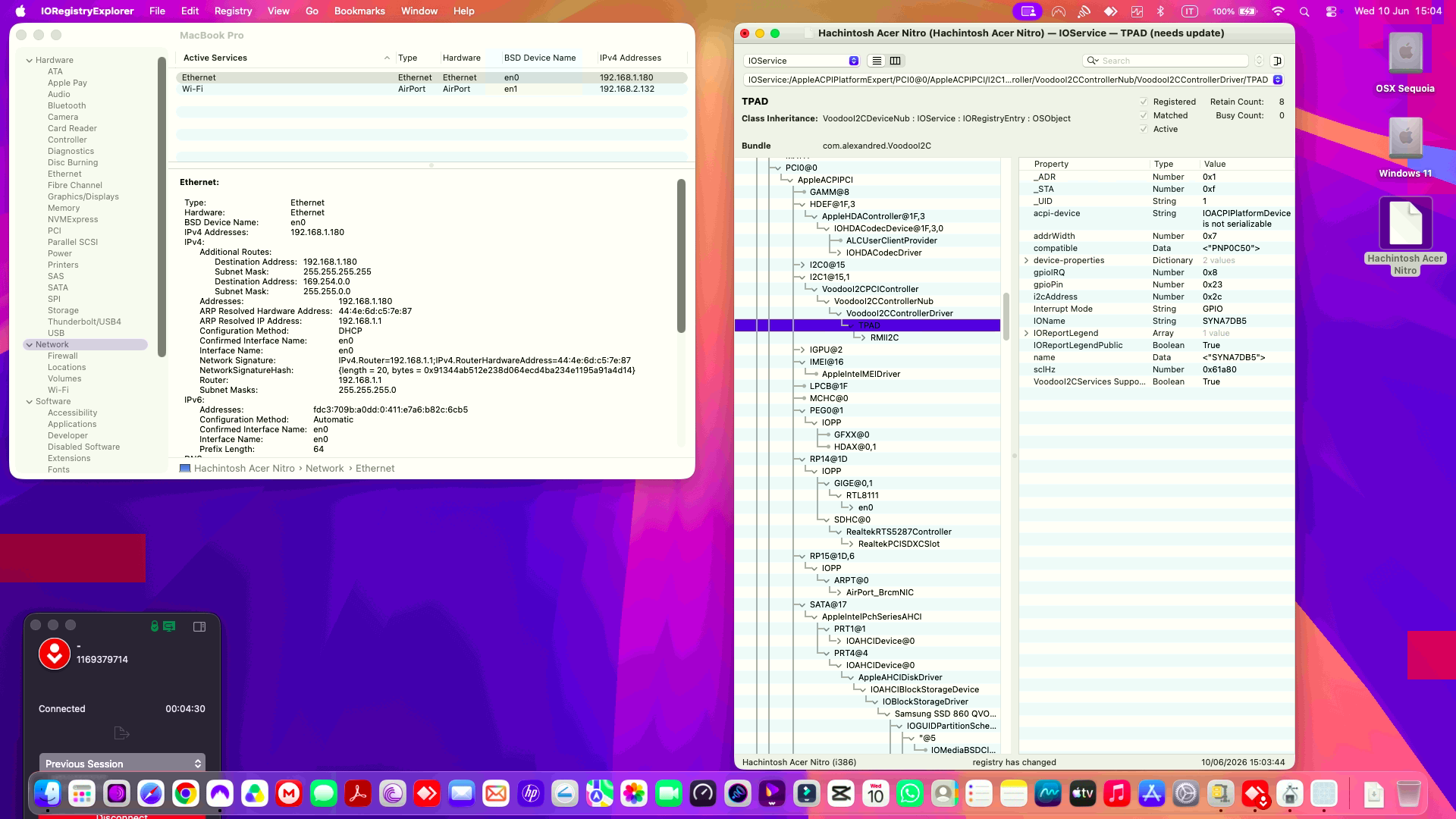Open the IOService path dropdown arrow

(1278, 80)
